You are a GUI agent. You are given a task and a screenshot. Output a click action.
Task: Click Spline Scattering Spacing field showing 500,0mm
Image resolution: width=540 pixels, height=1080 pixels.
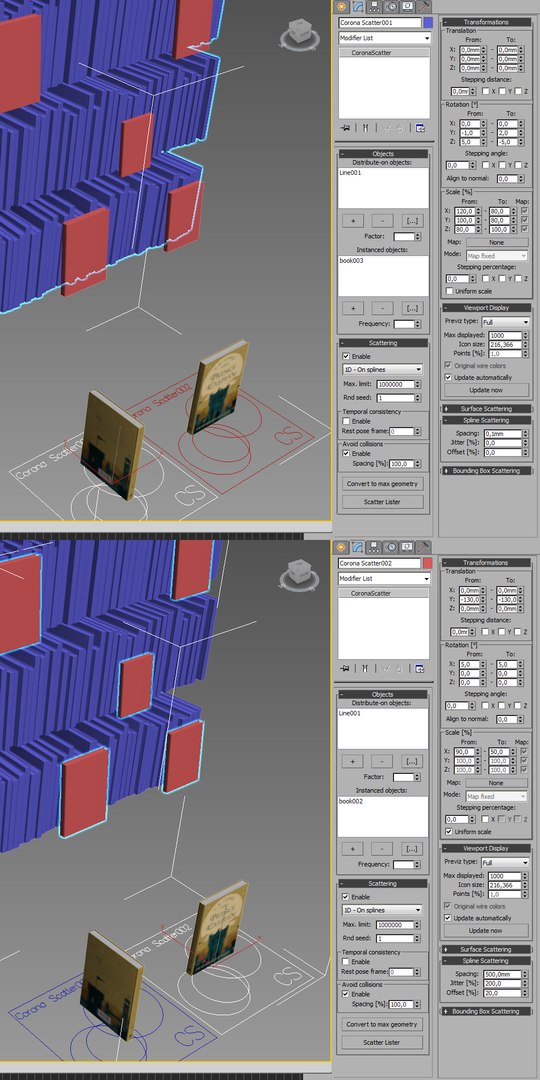click(503, 974)
